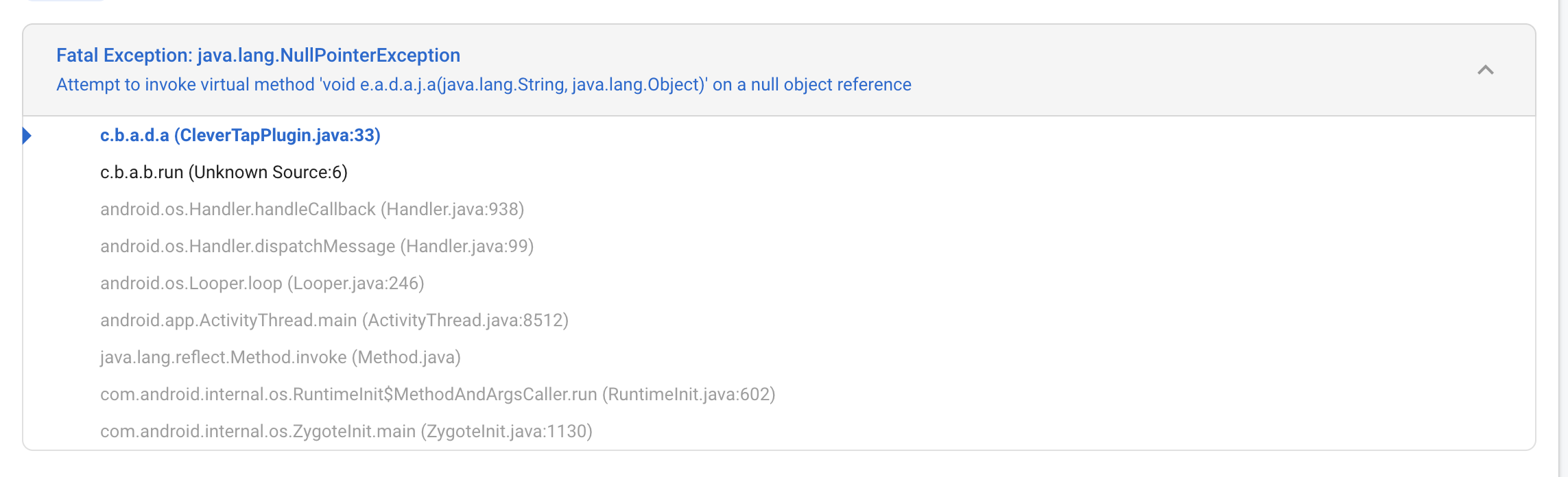
Task: Click the Method.invoke reflect frame
Action: 281,357
